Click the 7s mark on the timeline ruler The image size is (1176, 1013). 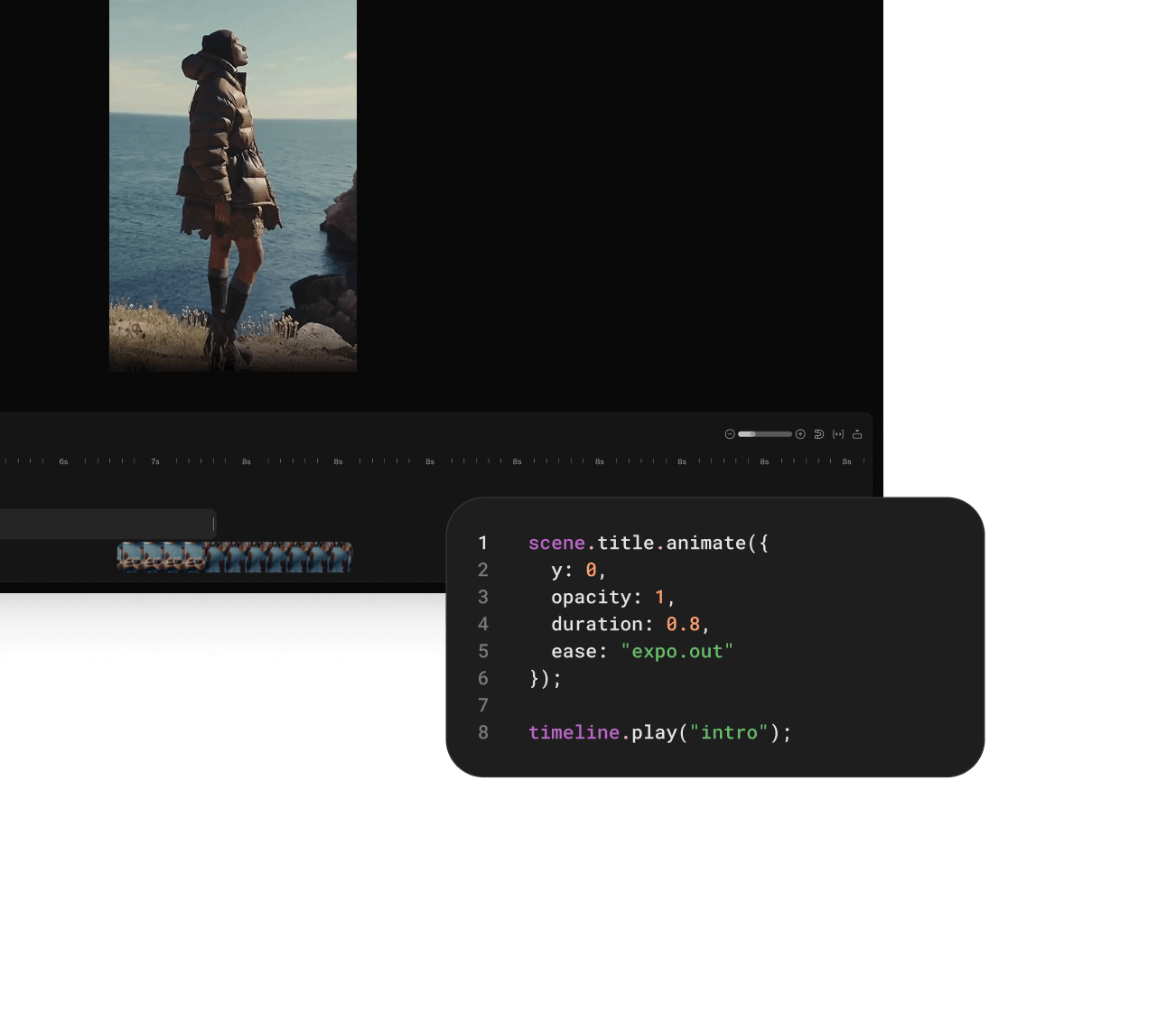[155, 461]
